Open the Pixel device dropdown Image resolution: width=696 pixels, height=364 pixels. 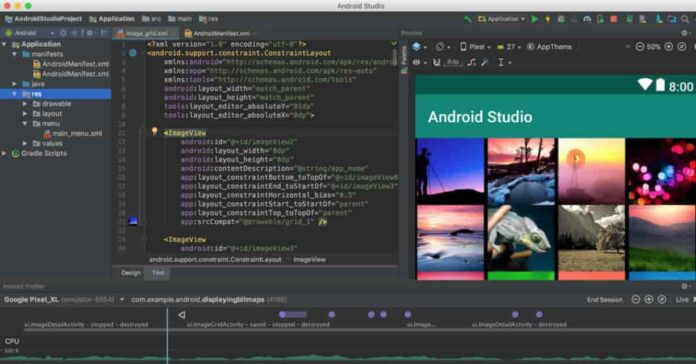click(x=475, y=47)
